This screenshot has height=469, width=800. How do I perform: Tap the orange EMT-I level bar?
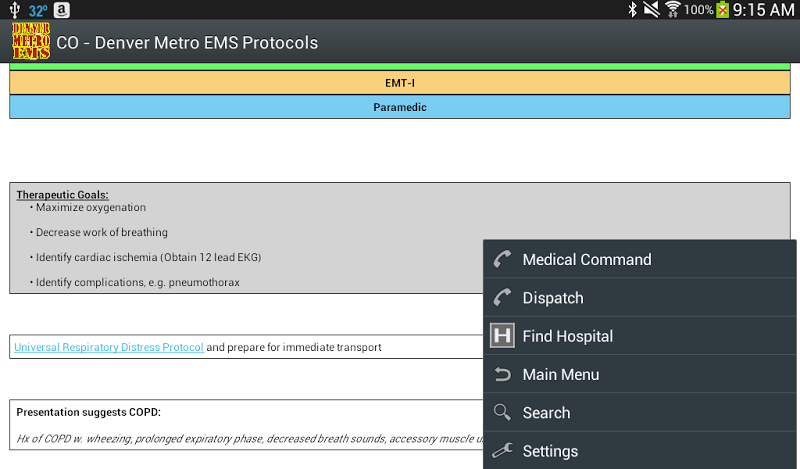coord(400,83)
